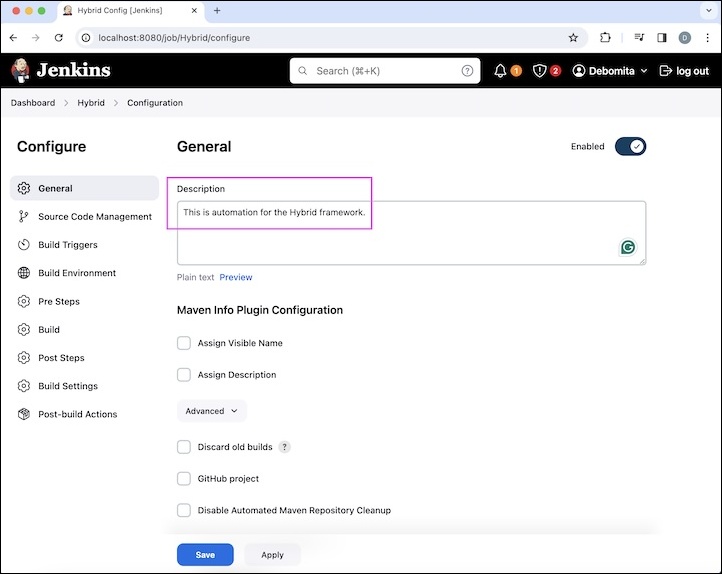
Task: Open the description Preview link
Action: click(236, 277)
